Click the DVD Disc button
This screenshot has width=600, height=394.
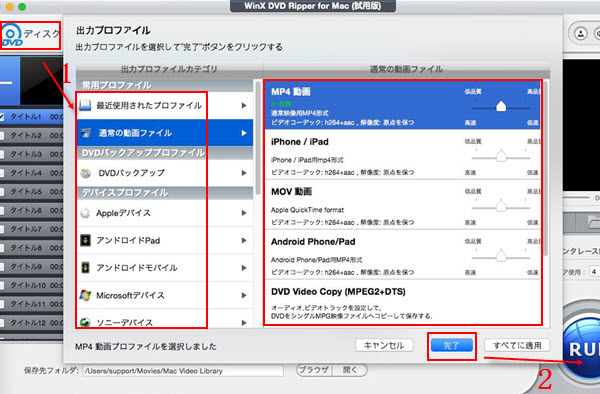coord(30,36)
